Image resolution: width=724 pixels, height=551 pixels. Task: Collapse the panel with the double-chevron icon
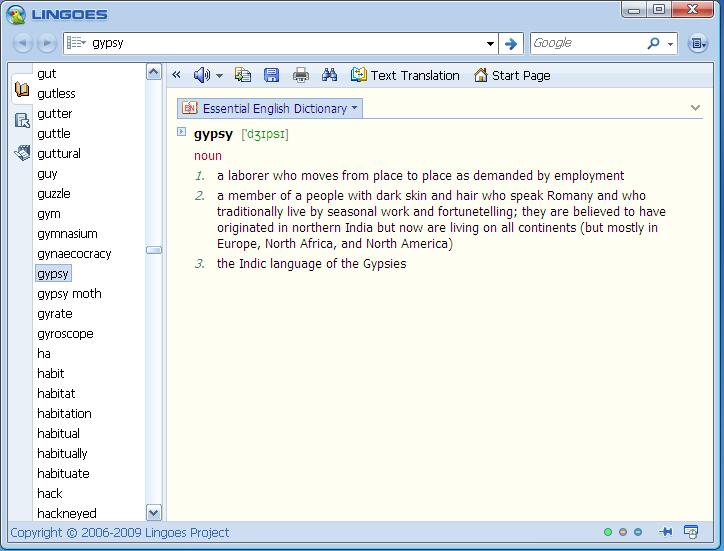click(x=176, y=75)
